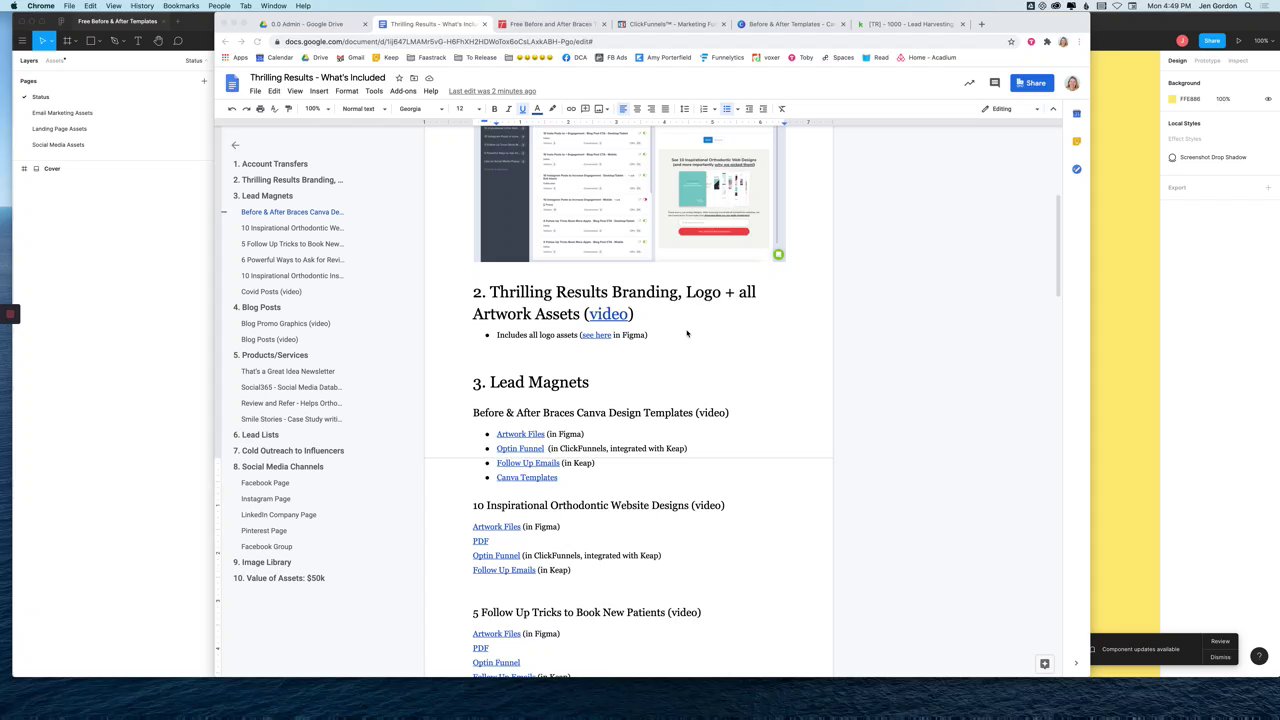
Task: Set left text alignment
Action: pyautogui.click(x=622, y=109)
